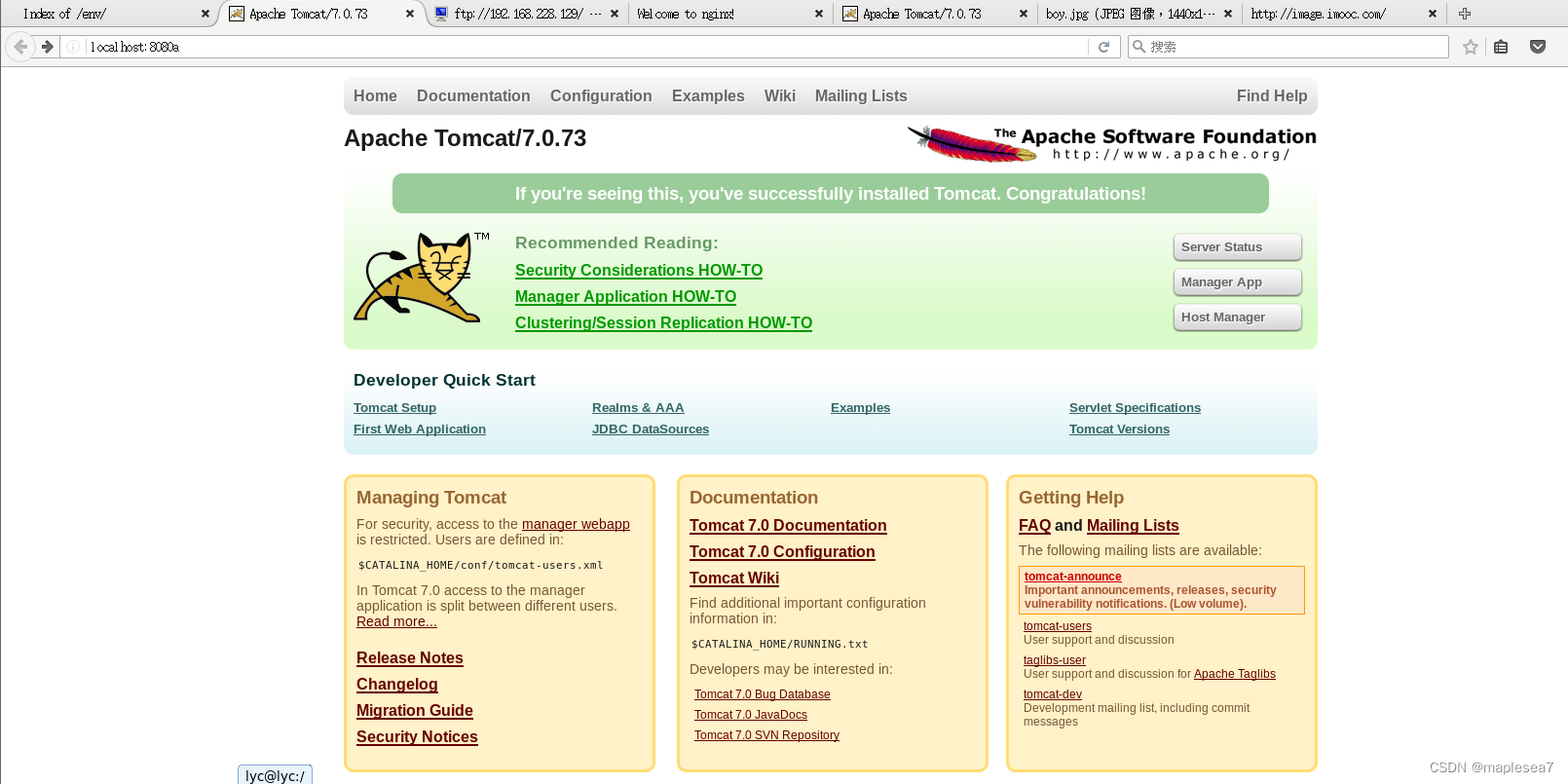1568x784 pixels.
Task: Open Mailing Lists in the navigation bar
Action: coord(861,95)
